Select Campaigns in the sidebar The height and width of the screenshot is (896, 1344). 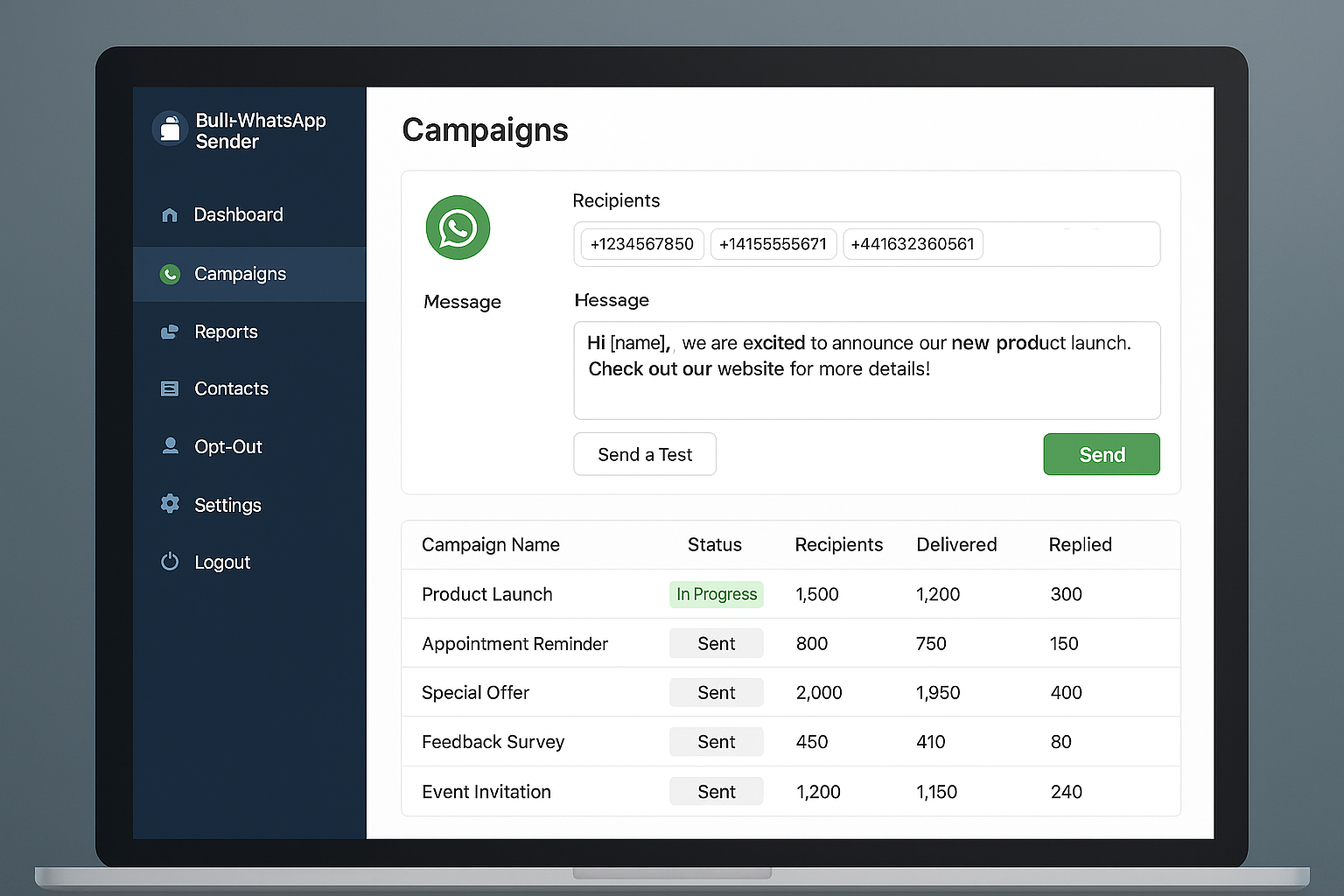249,274
